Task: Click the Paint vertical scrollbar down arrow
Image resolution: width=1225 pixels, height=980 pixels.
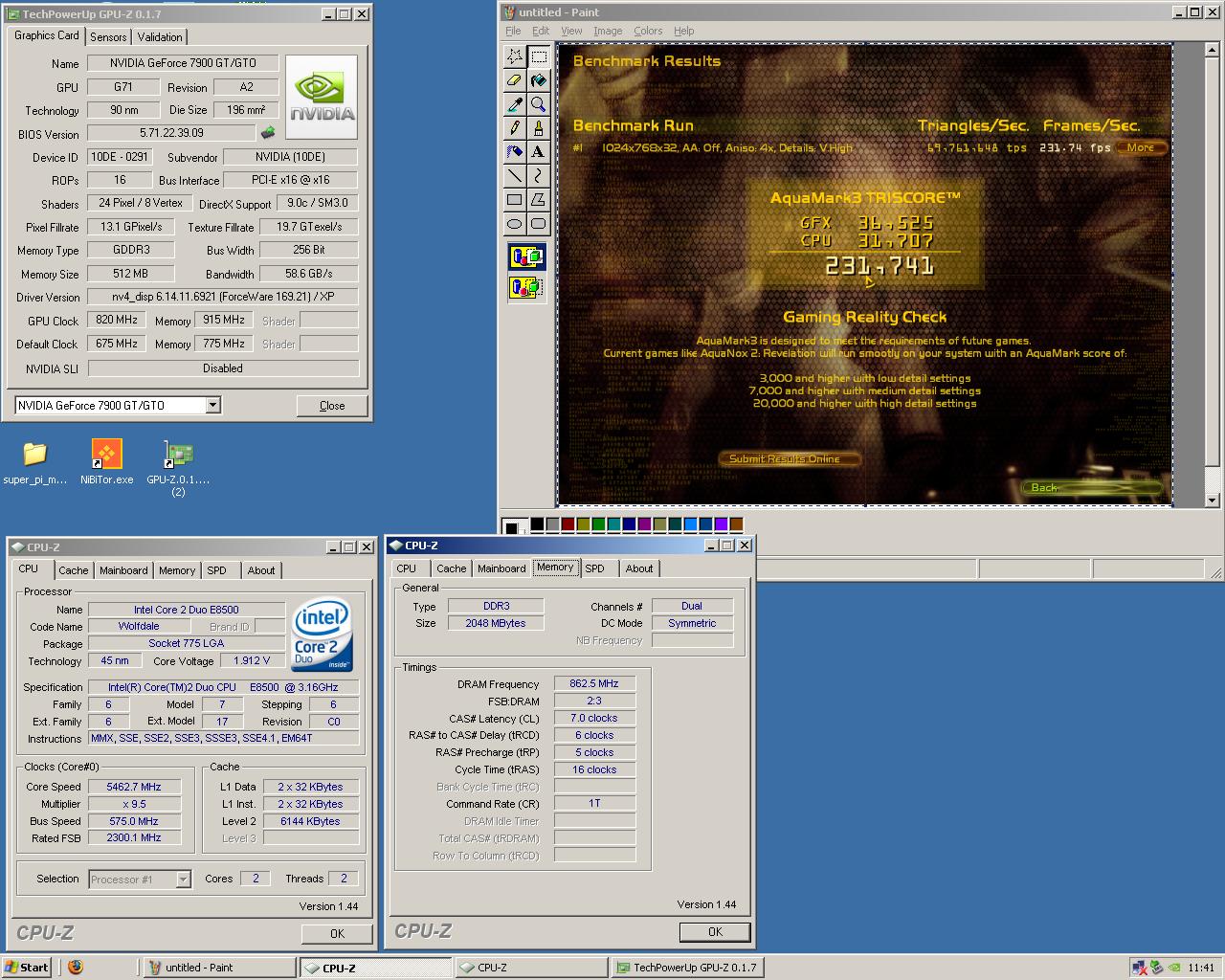Action: pyautogui.click(x=1213, y=500)
